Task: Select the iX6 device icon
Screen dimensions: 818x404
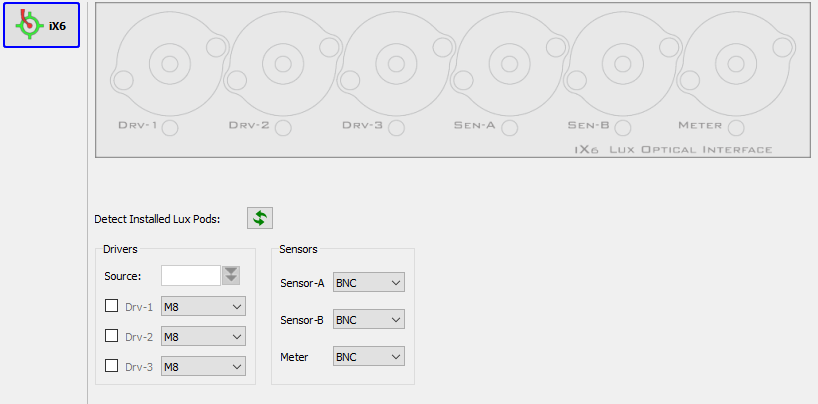Action: [41, 25]
